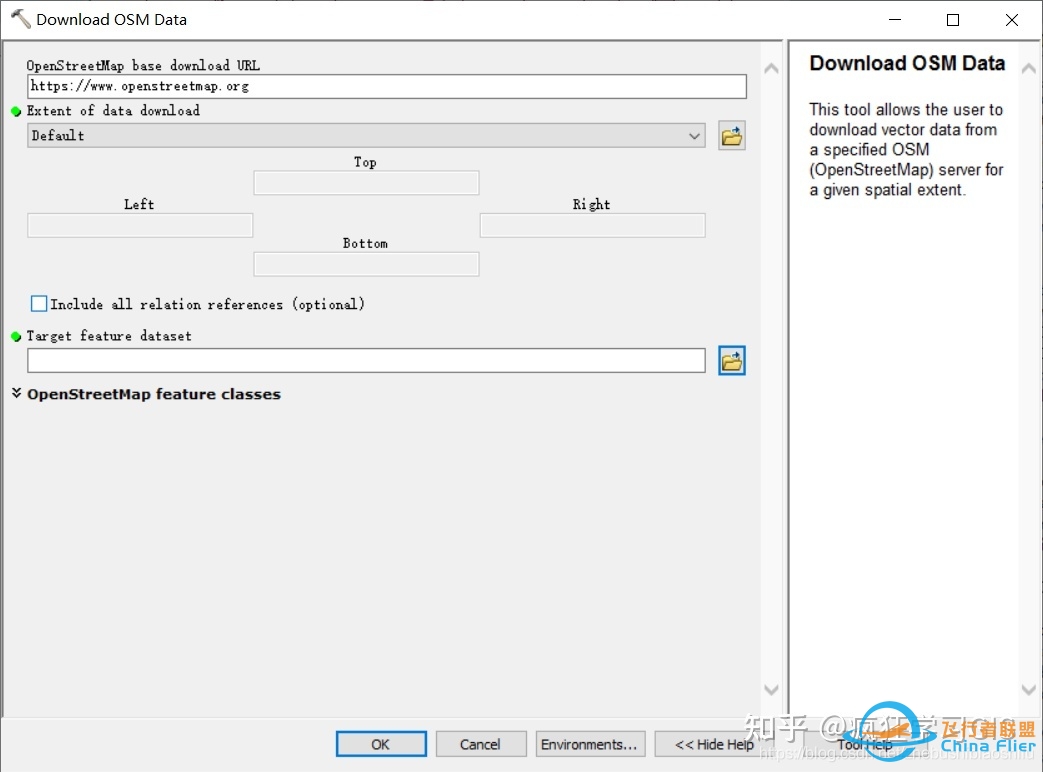This screenshot has width=1043, height=772.
Task: Collapse the help pane with Hide Help
Action: (x=713, y=744)
